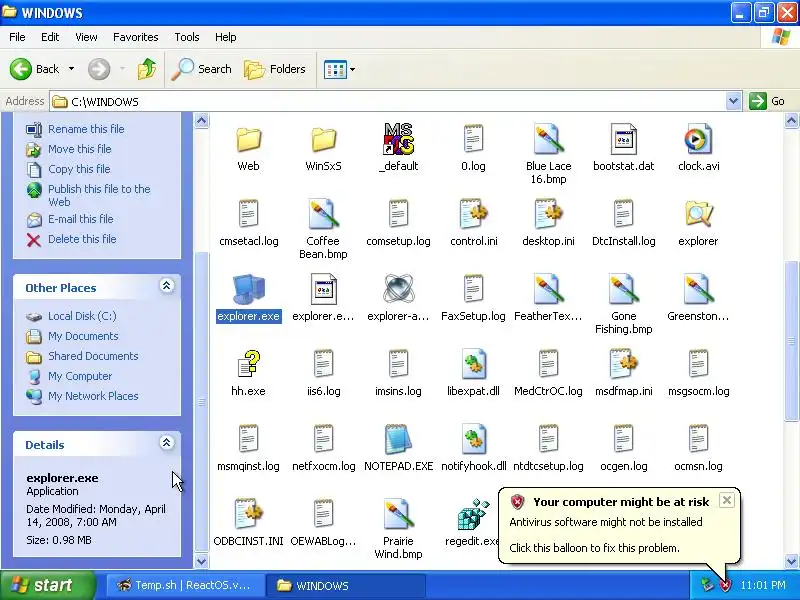Go to Local Disk (C:)
Viewport: 800px width, 600px height.
point(82,316)
